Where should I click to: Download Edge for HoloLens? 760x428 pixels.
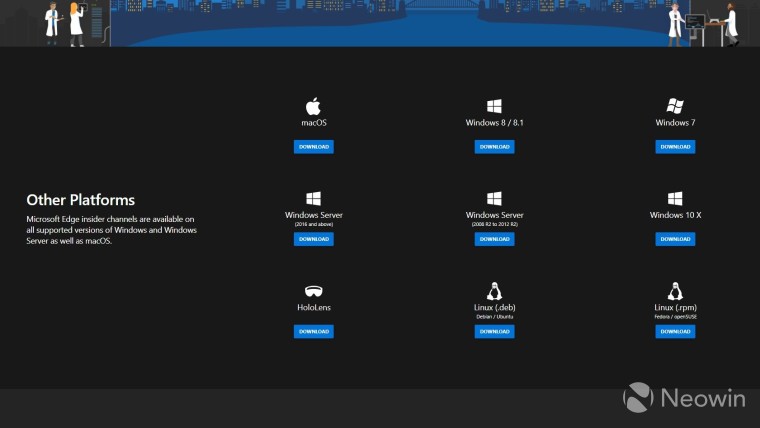(x=314, y=332)
